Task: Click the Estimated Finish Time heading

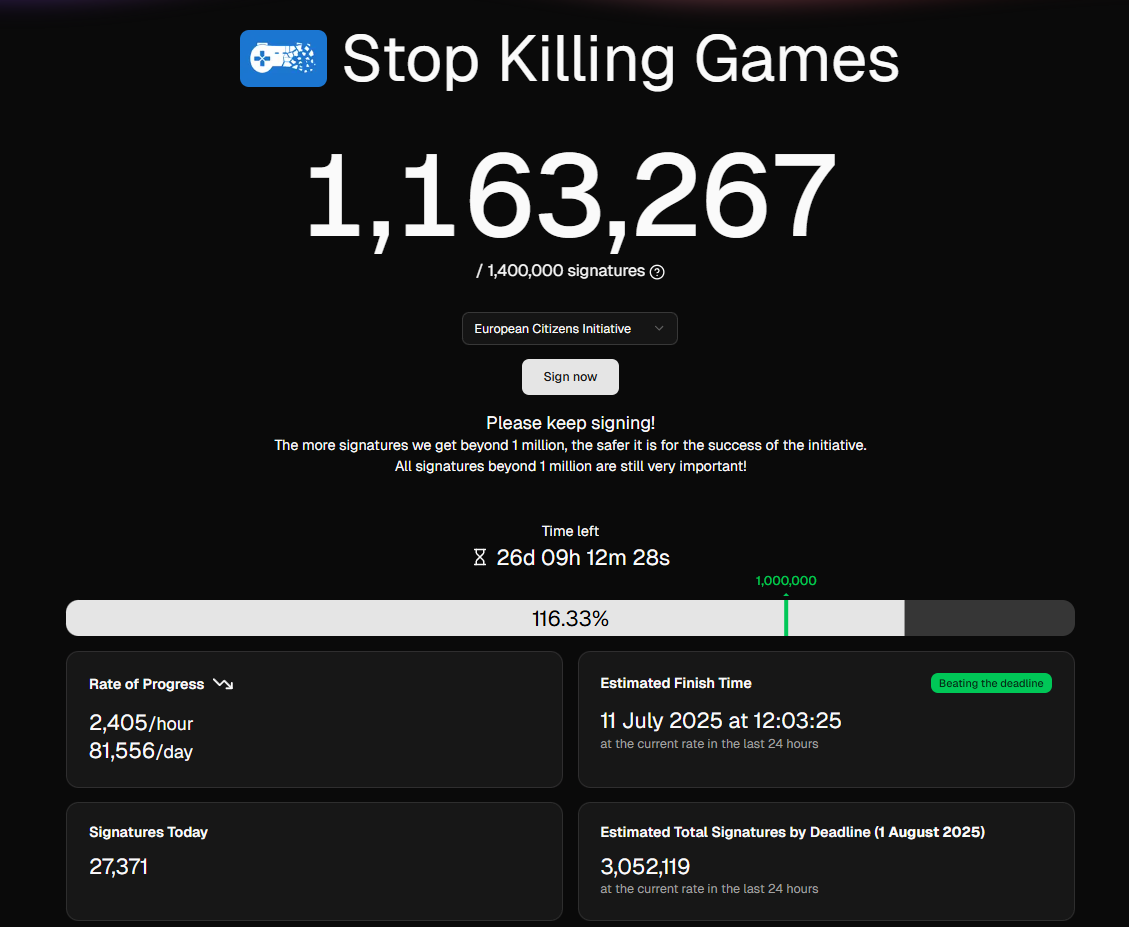Action: coord(676,683)
